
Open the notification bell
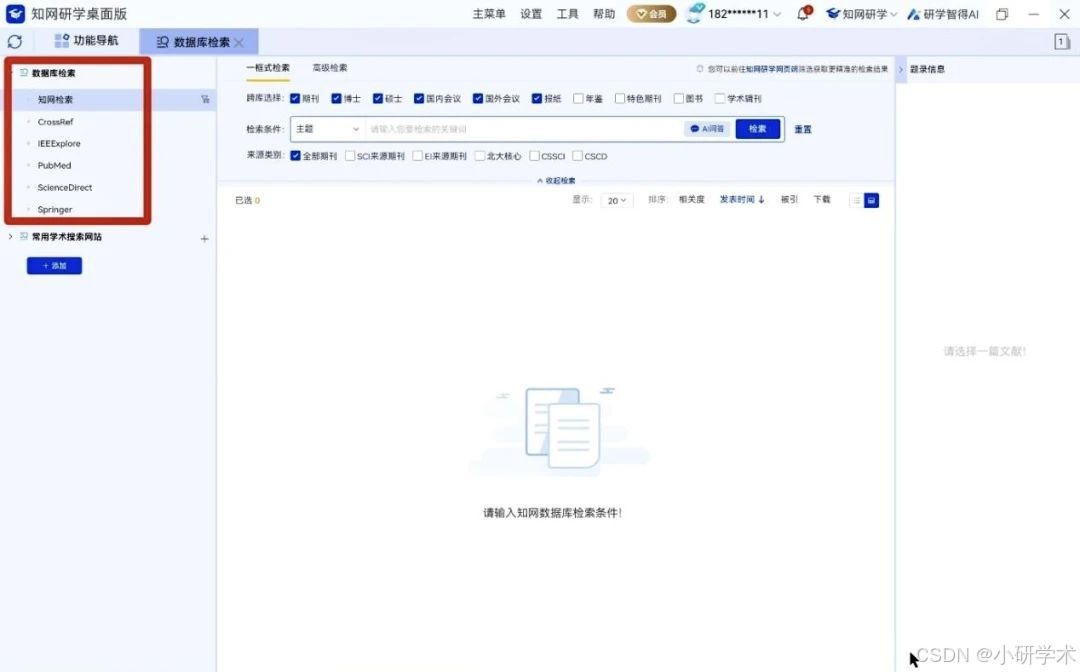click(804, 13)
